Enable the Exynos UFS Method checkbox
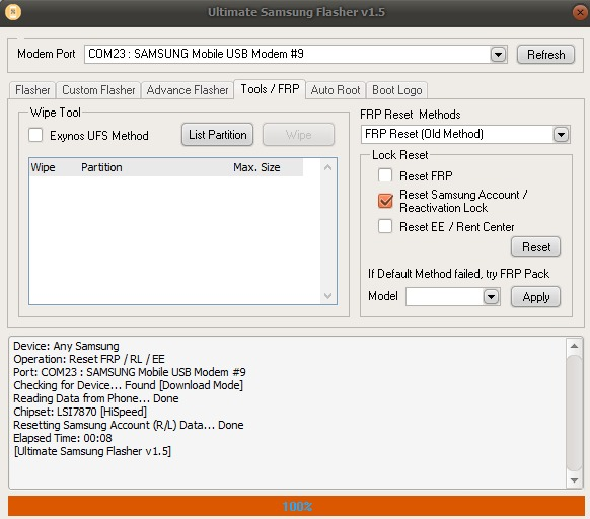This screenshot has height=519, width=590. coord(36,135)
